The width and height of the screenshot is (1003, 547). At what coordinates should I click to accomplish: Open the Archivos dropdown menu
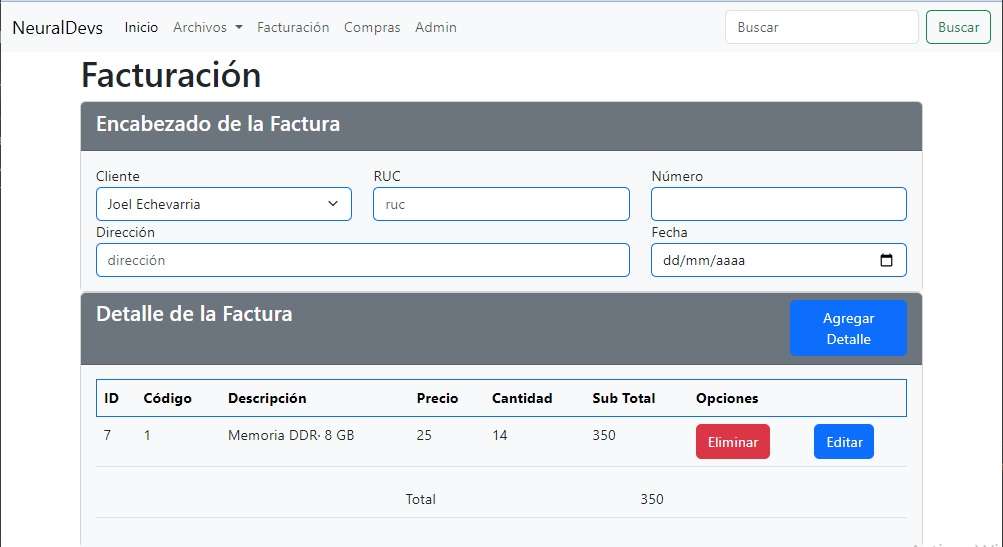pyautogui.click(x=207, y=28)
